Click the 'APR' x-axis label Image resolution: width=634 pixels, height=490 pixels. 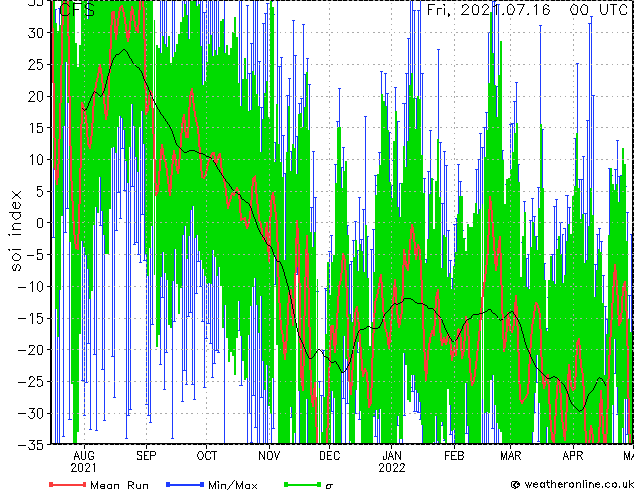tap(573, 456)
